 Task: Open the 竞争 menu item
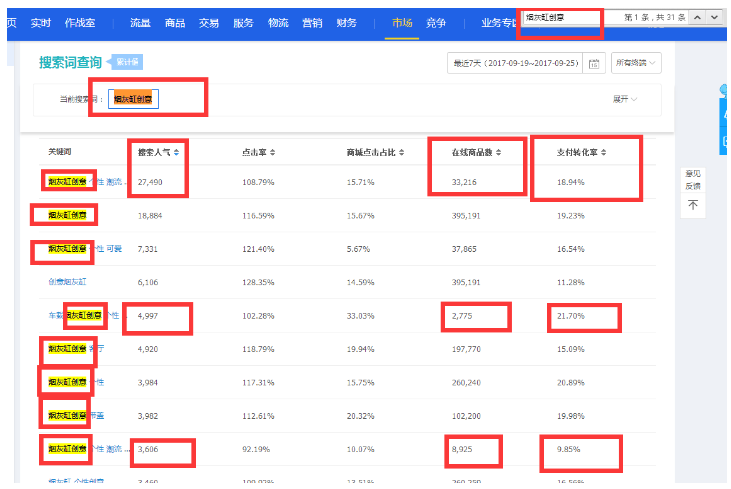pos(436,21)
